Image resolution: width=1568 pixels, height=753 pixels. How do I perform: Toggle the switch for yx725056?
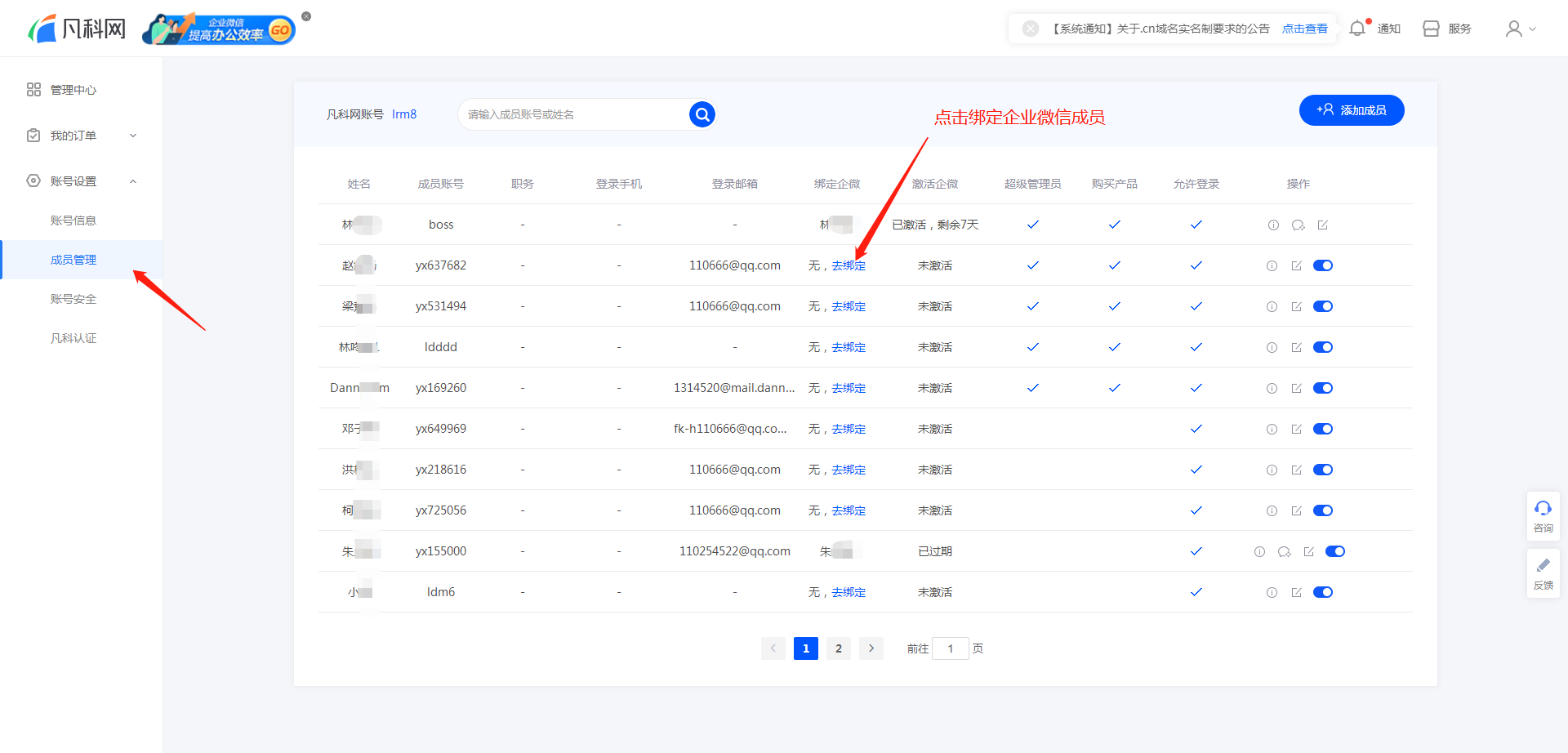(1323, 510)
